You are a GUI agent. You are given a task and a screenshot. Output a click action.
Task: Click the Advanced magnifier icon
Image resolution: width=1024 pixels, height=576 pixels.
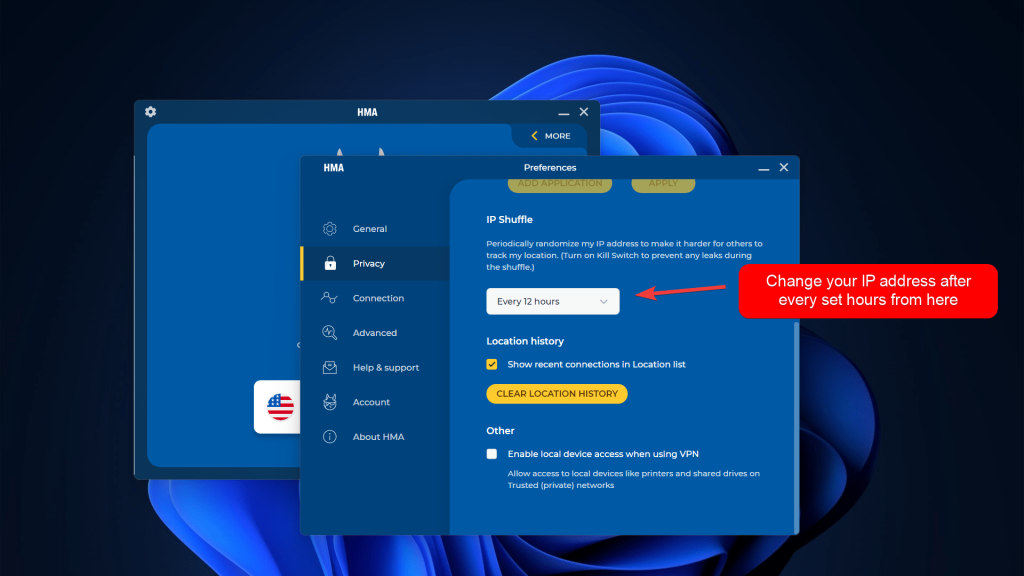pyautogui.click(x=330, y=332)
